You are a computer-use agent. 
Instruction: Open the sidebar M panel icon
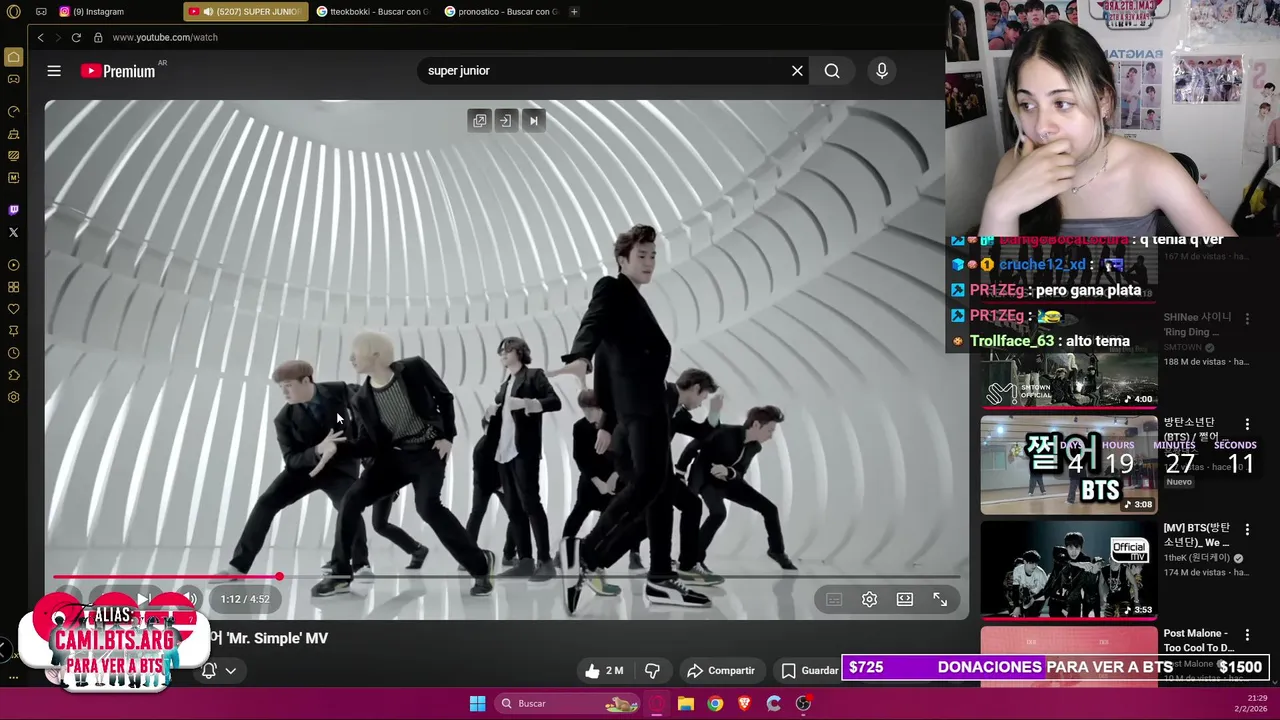click(13, 178)
